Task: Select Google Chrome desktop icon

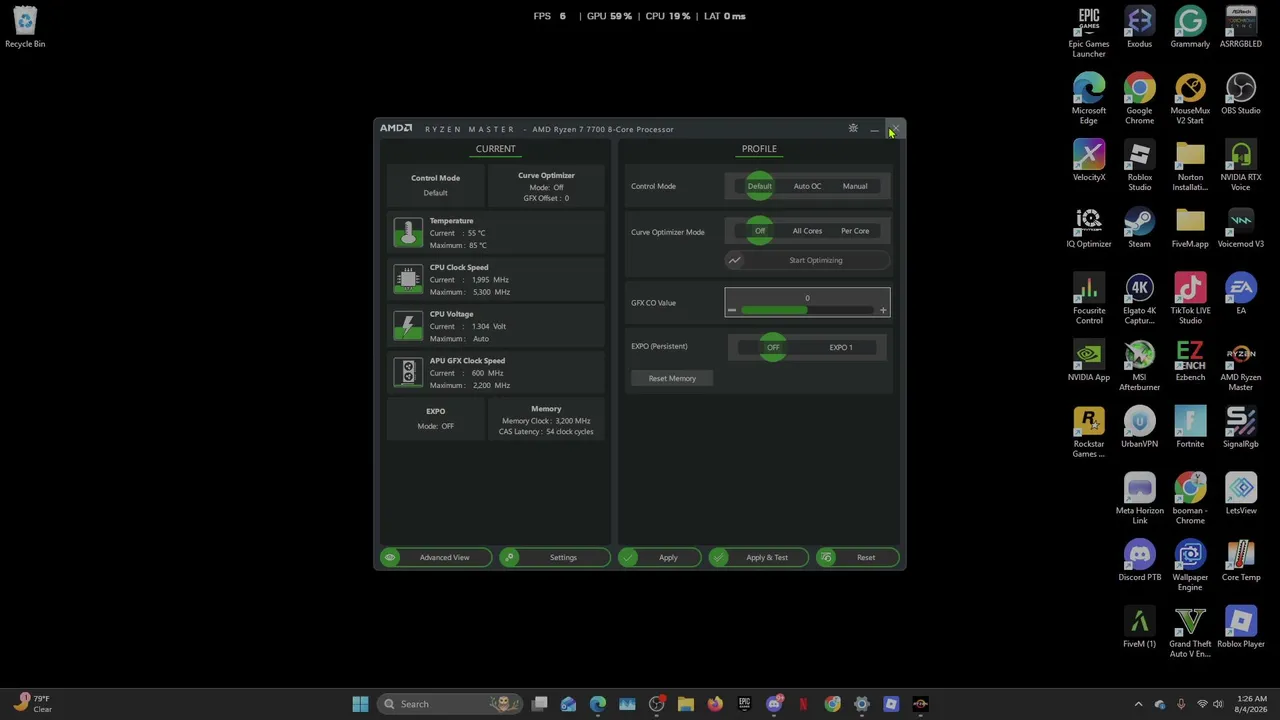Action: (1139, 100)
